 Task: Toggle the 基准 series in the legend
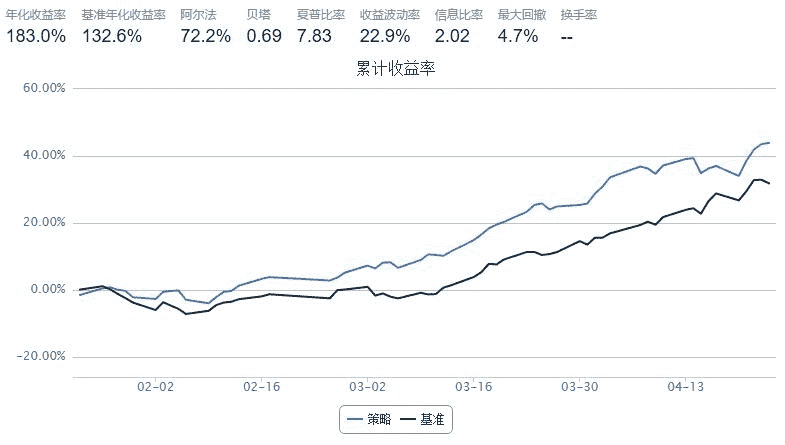pyautogui.click(x=424, y=420)
